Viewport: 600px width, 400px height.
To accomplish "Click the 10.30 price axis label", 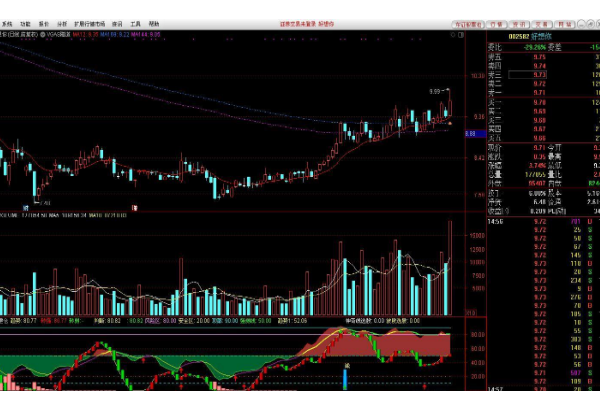I will (x=478, y=76).
